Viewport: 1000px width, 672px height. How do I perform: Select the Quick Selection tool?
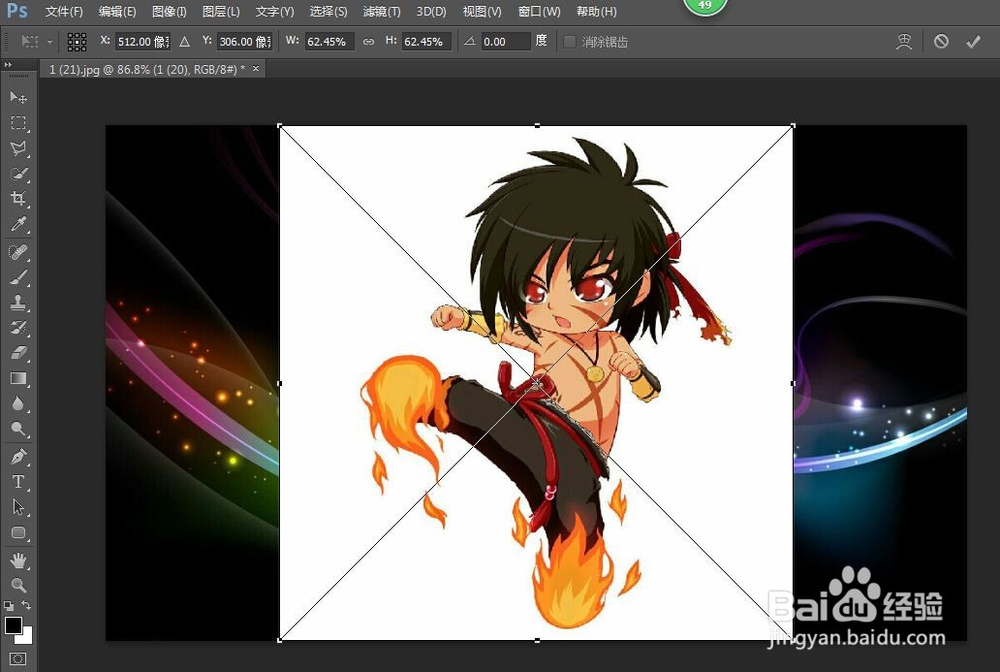18,173
